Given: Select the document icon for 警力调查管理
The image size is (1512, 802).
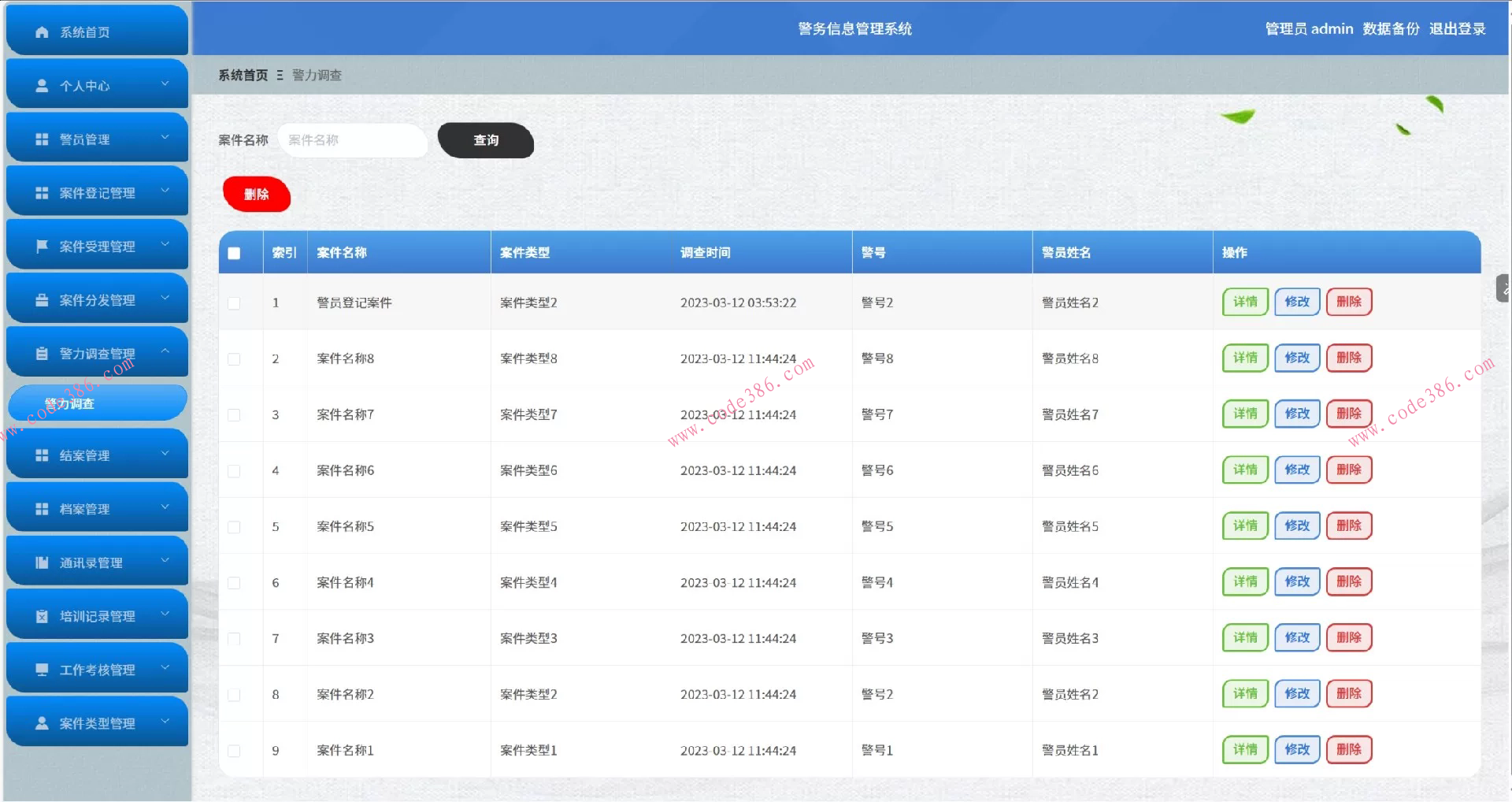Looking at the screenshot, I should [41, 353].
